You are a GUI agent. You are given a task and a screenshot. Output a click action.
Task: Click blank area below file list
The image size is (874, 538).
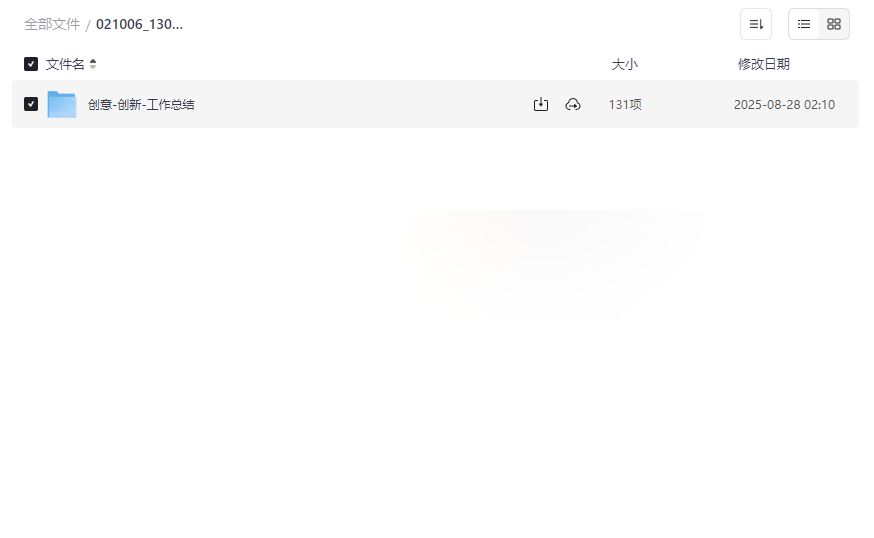pos(435,335)
